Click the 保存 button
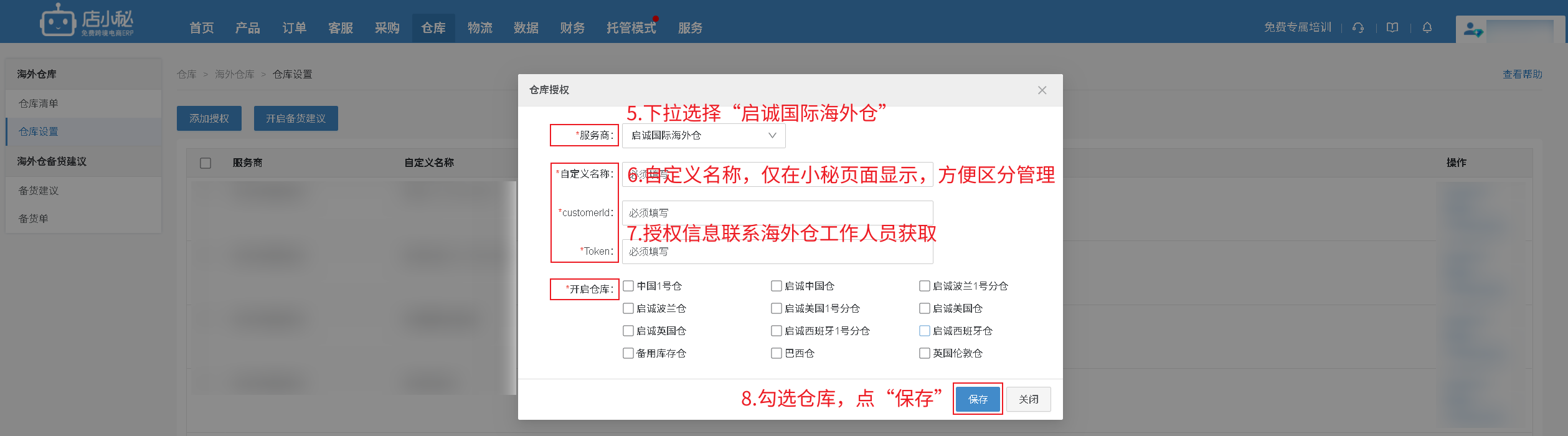This screenshot has height=436, width=1568. tap(978, 399)
